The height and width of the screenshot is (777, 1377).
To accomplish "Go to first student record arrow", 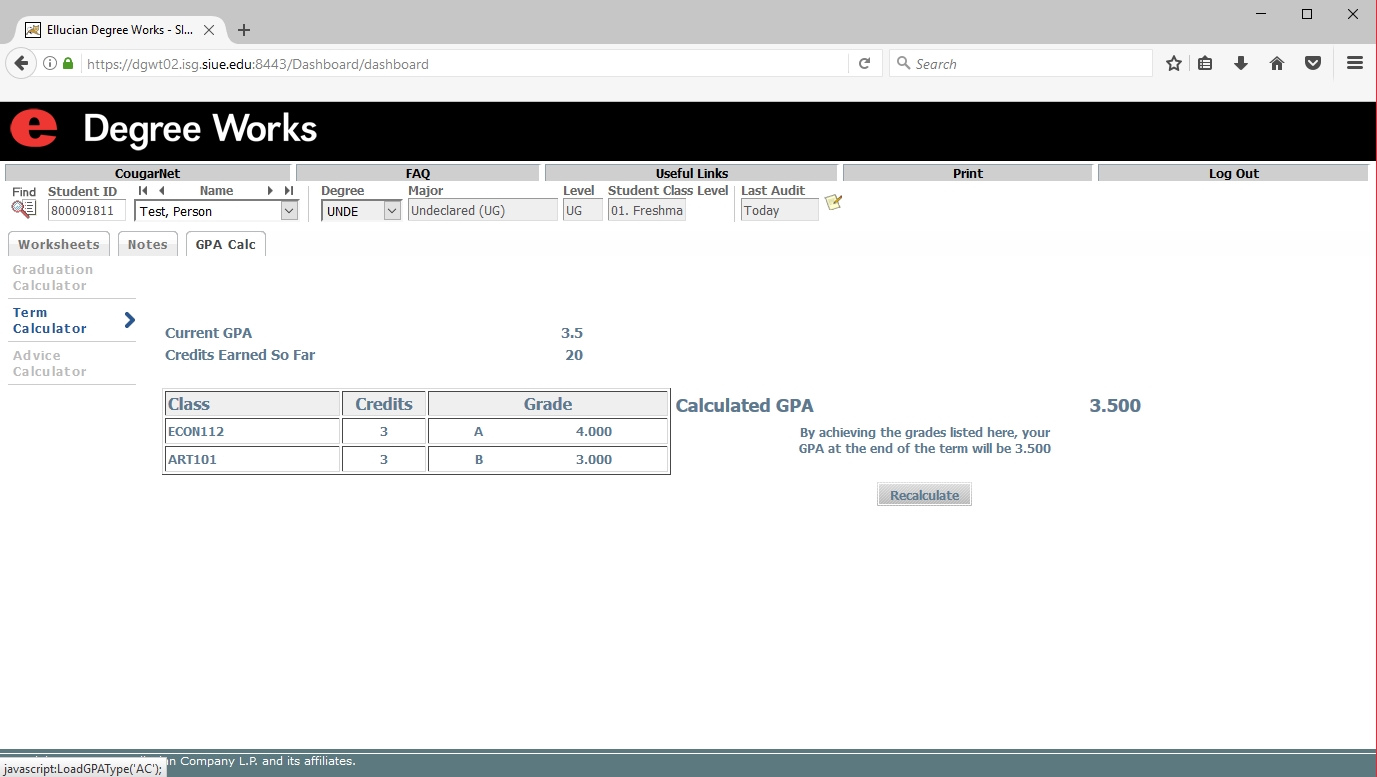I will coord(143,191).
